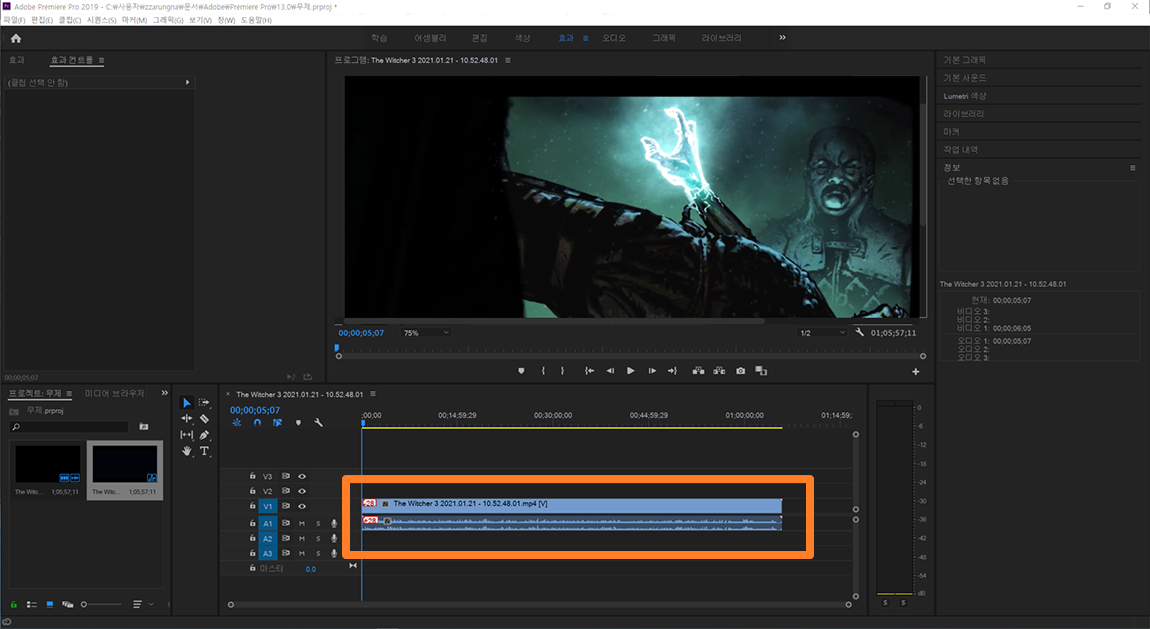Click Mark In button
The width and height of the screenshot is (1150, 629).
click(x=543, y=371)
